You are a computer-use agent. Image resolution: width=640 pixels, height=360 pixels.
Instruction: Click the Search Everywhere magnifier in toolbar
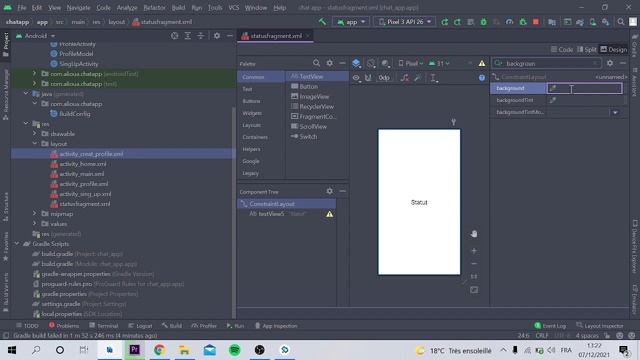621,22
